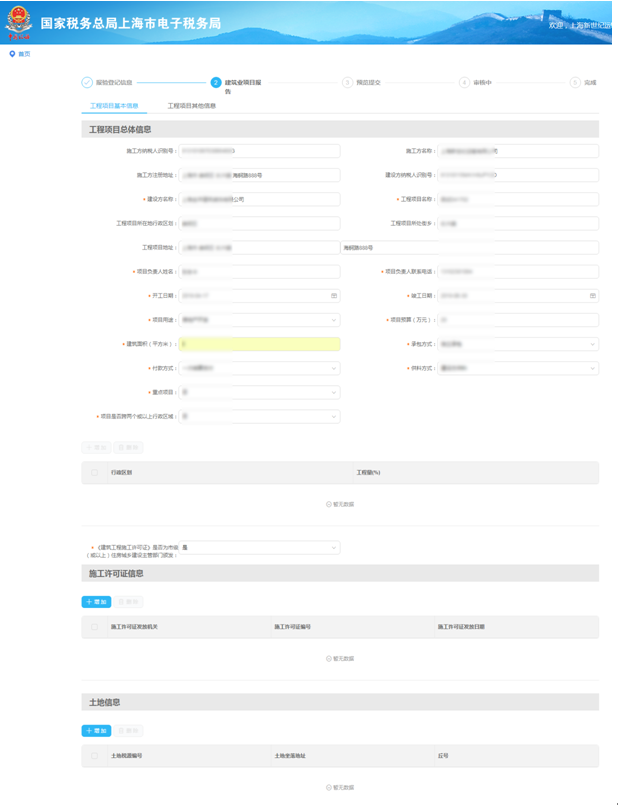Check select-all box in 土地信息 table header
Image resolution: width=632 pixels, height=805 pixels.
[95, 756]
